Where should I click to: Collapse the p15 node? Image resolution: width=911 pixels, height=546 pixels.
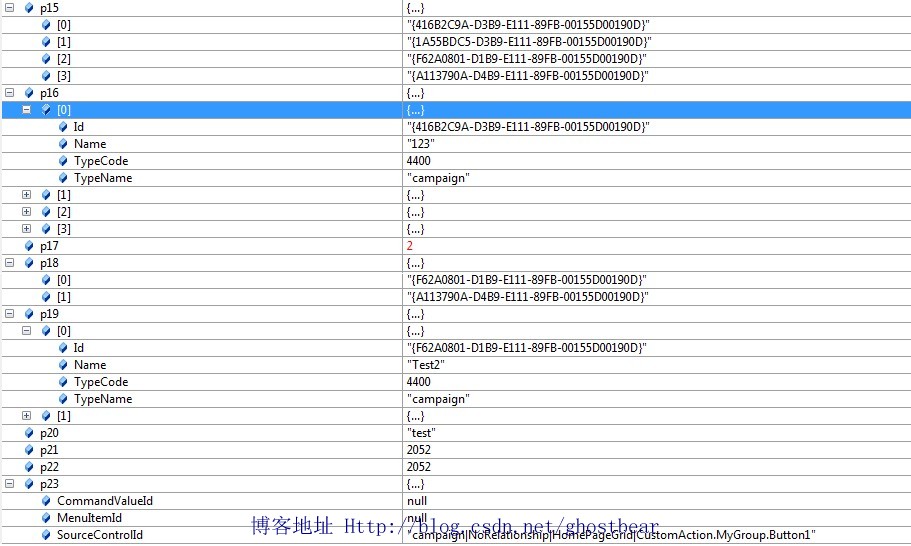[9, 8]
